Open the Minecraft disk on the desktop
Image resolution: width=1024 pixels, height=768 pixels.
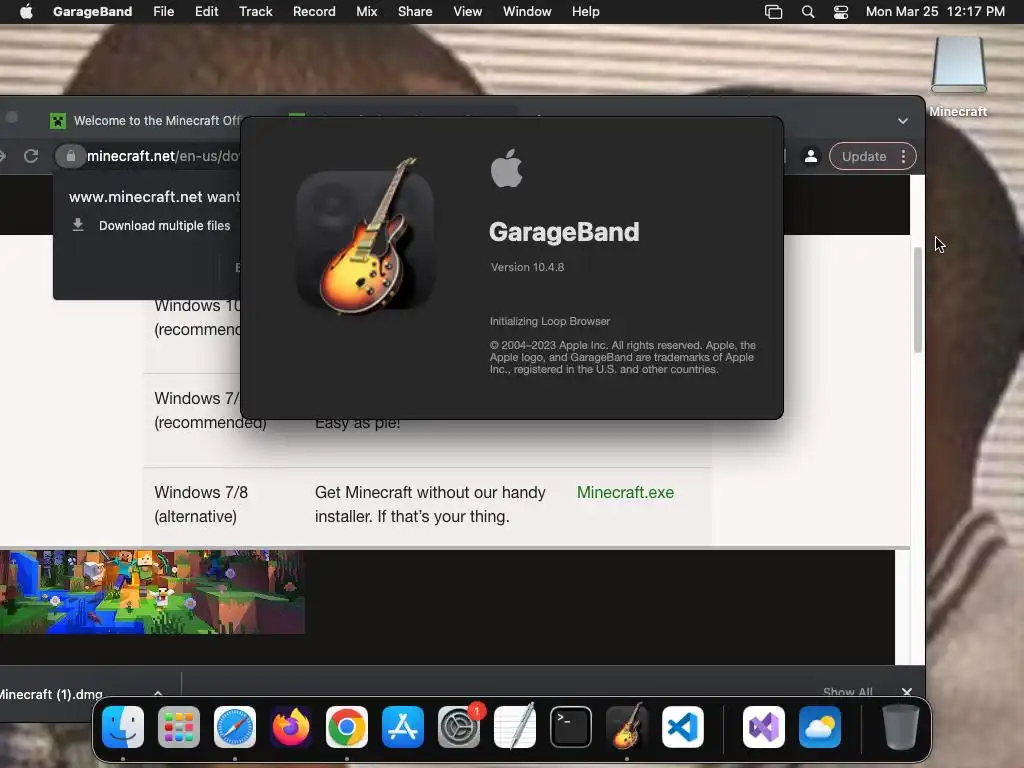point(958,65)
